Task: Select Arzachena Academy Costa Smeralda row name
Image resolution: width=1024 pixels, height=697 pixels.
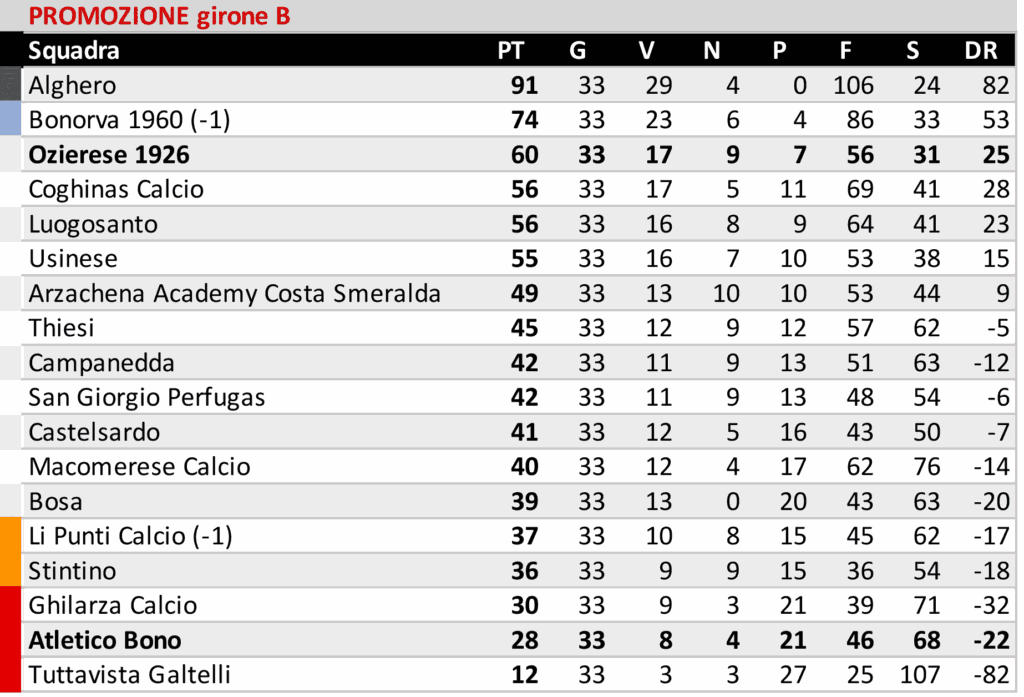Action: (235, 293)
